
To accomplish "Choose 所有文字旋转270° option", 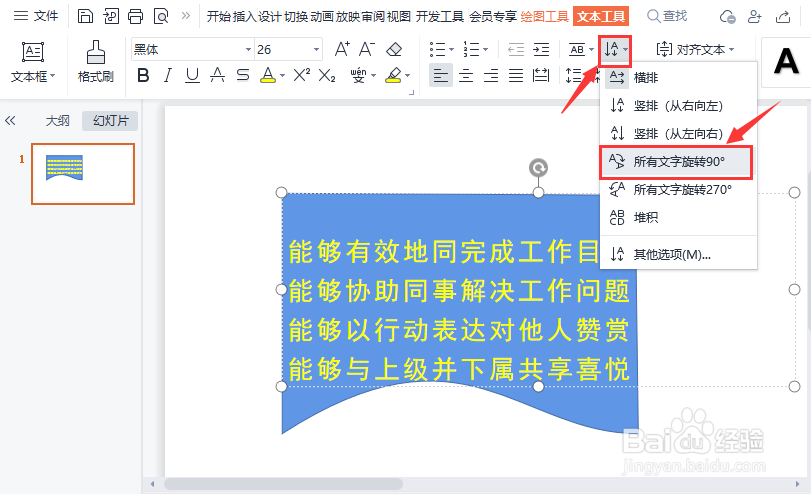I will tap(678, 189).
